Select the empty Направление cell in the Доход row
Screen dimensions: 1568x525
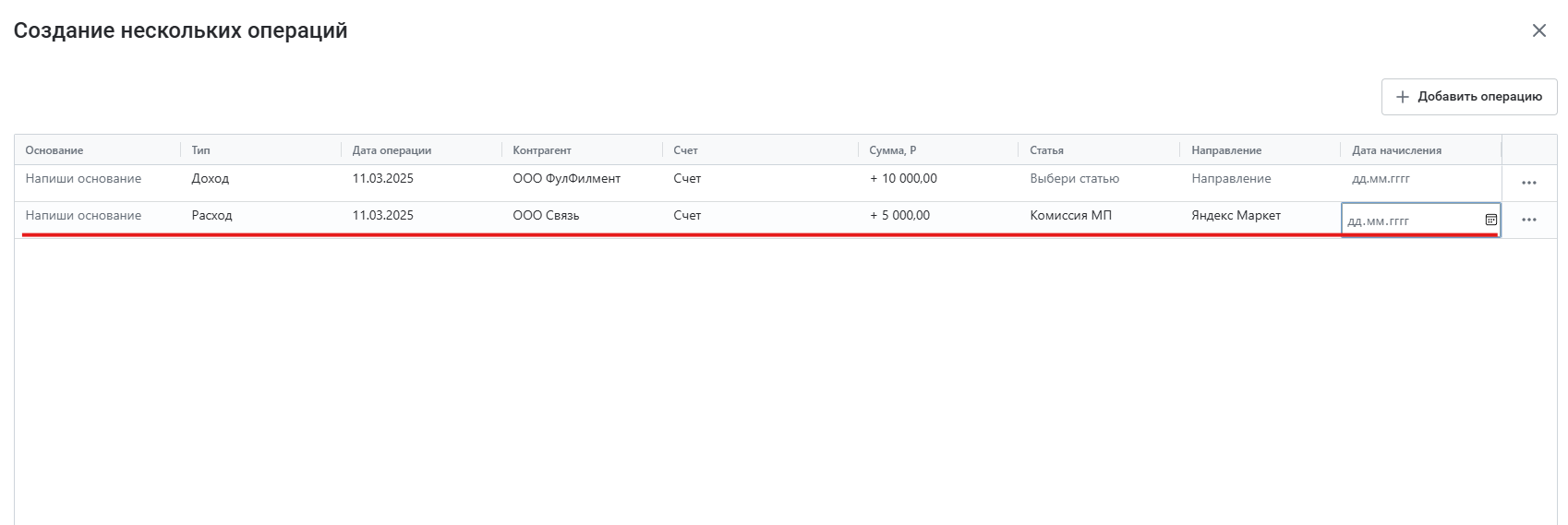(x=1260, y=183)
